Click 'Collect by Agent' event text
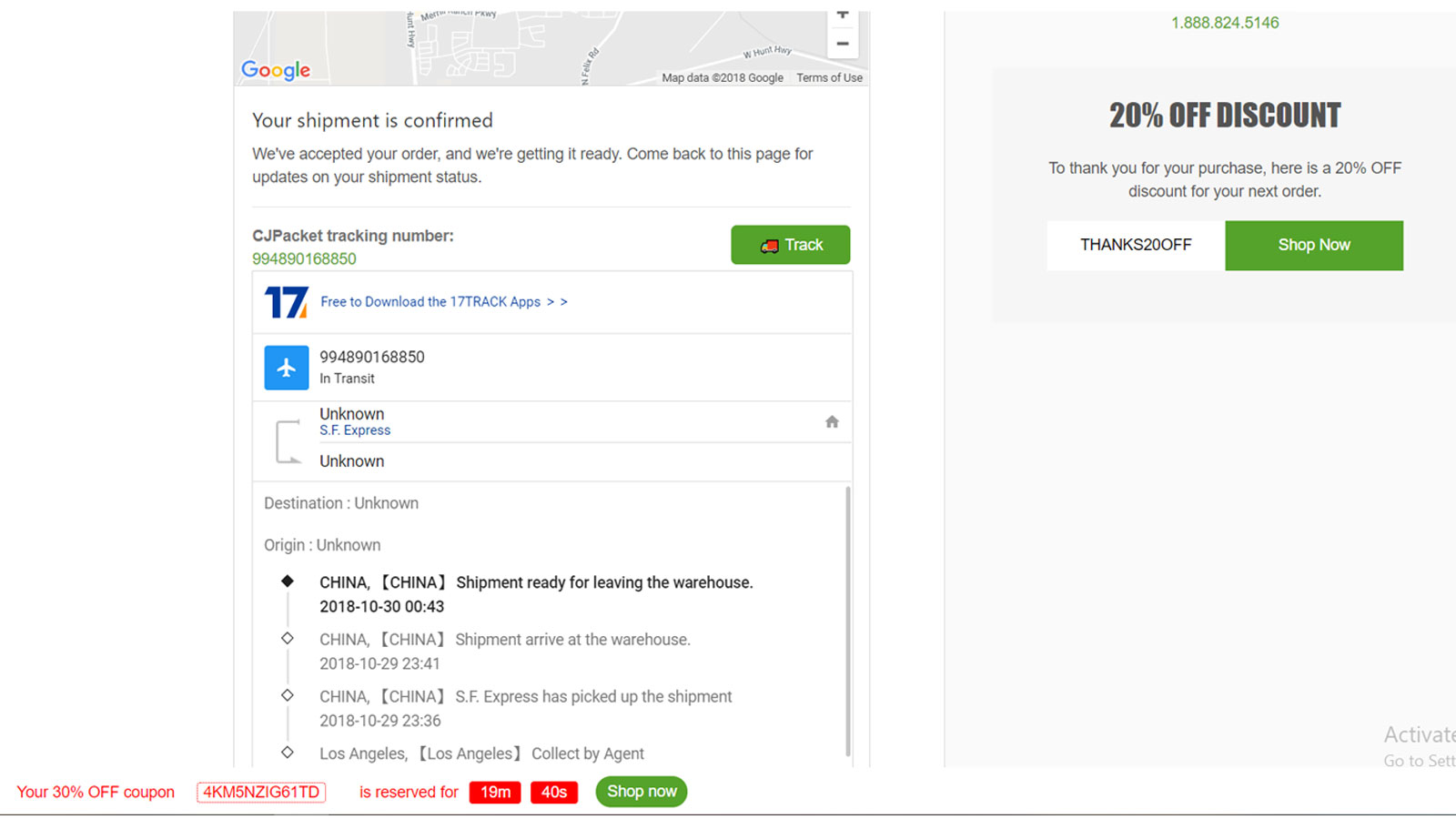The height and width of the screenshot is (819, 1456). [x=588, y=753]
